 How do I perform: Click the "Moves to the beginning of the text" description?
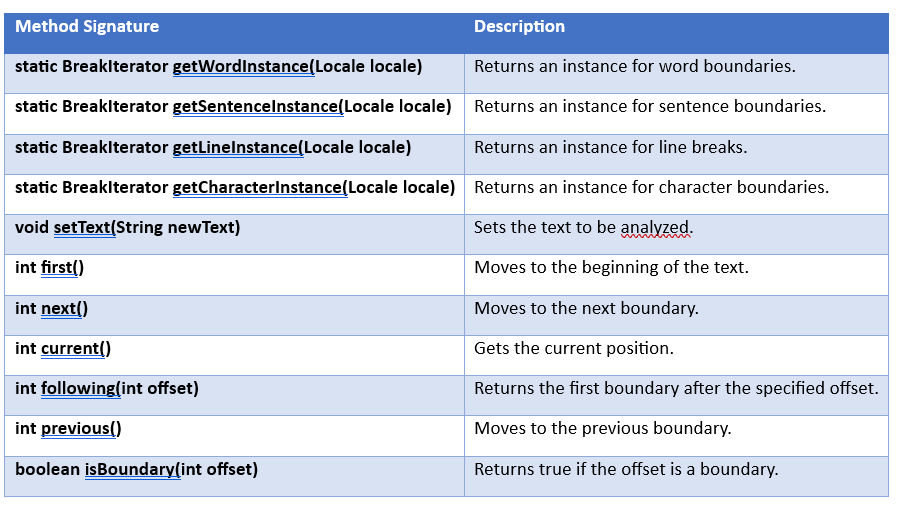pyautogui.click(x=611, y=268)
